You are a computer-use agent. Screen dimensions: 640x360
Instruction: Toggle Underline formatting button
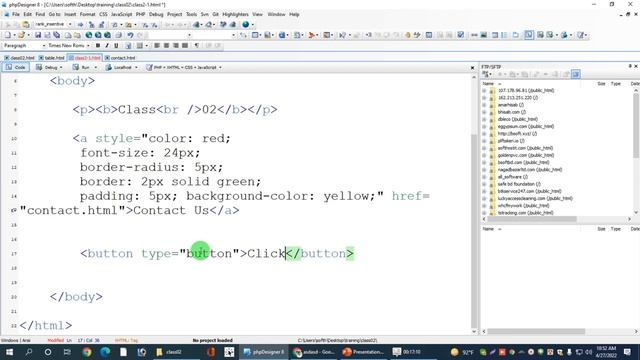116,46
